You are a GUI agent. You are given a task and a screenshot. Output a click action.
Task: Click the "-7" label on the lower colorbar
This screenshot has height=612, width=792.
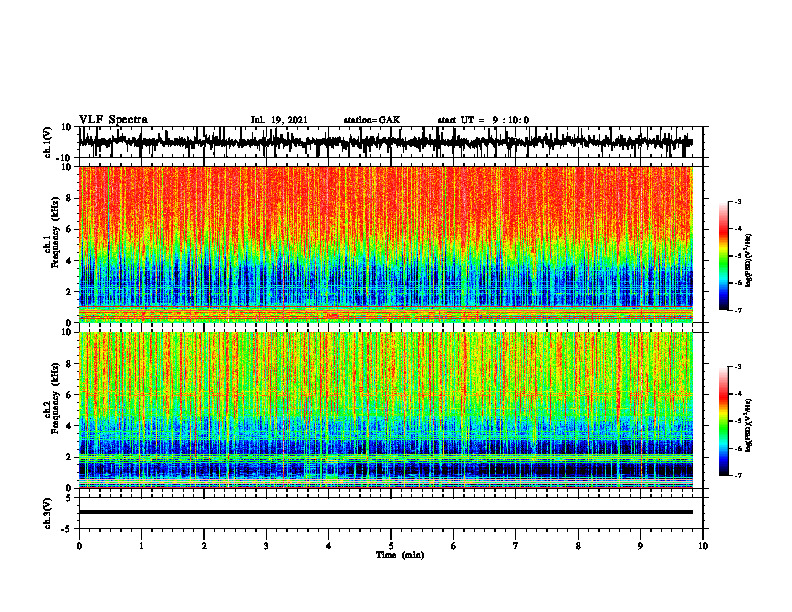[737, 475]
